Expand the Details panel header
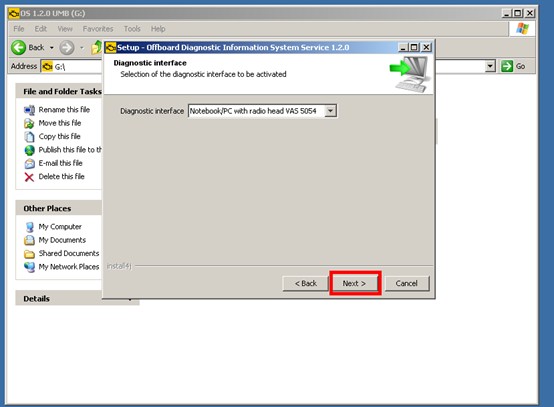Screen dimensions: 554x407 77,299
